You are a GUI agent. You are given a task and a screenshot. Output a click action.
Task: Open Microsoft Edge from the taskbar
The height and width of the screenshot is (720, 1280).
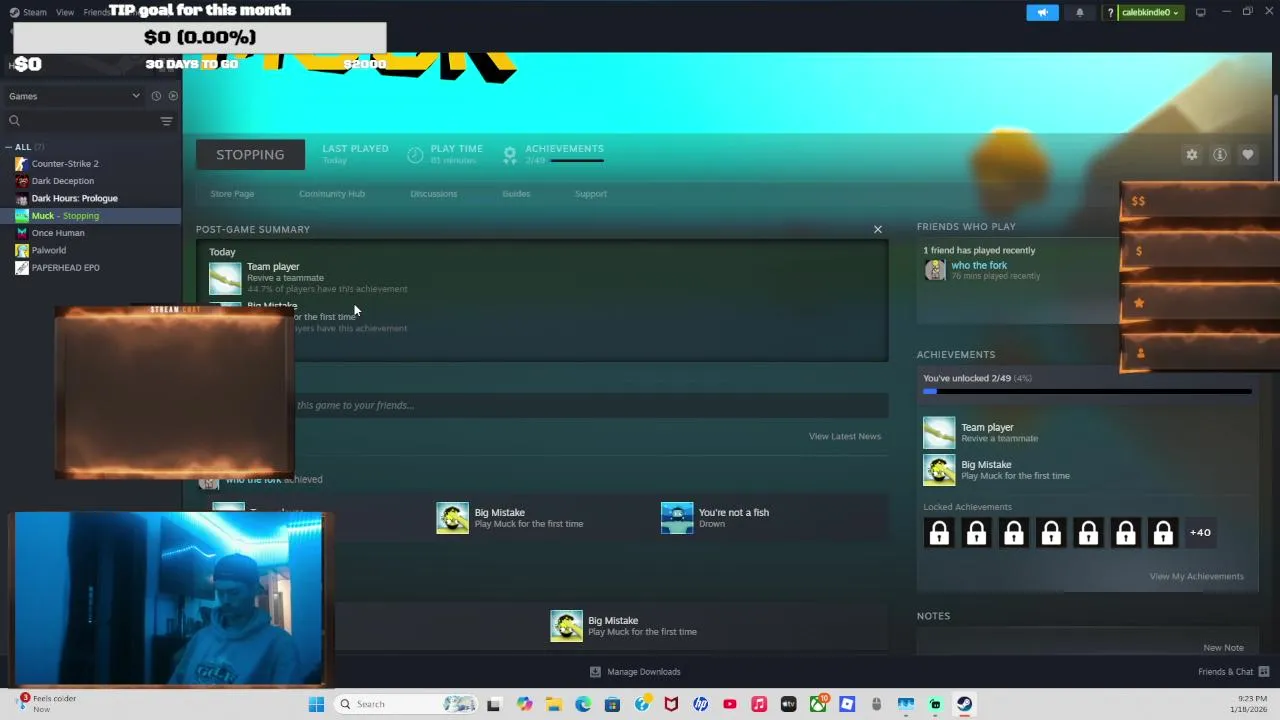[583, 704]
